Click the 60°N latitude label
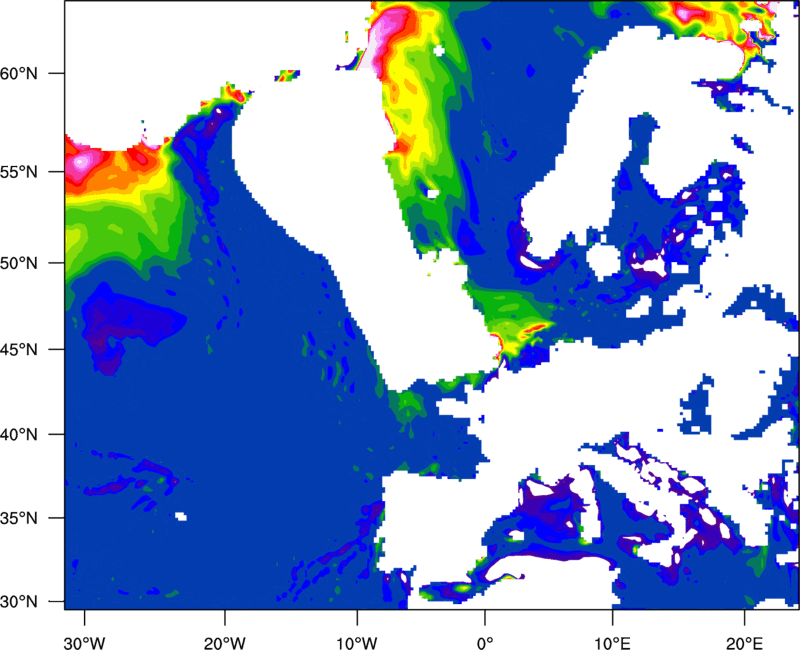The height and width of the screenshot is (650, 800). click(x=19, y=73)
